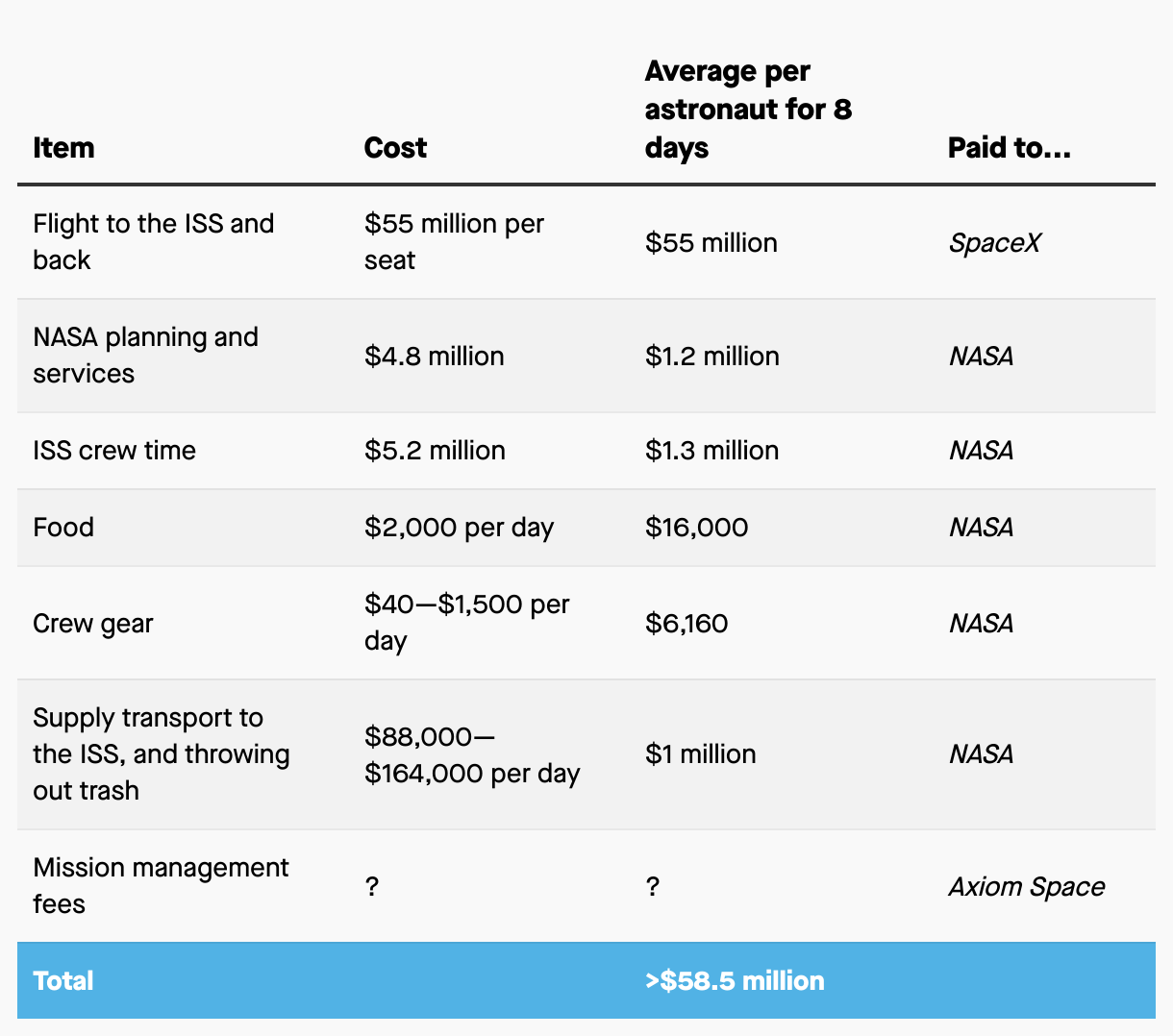Click the '$6,160' average cell
Viewport: 1173px width, 1036px height.
pos(686,624)
